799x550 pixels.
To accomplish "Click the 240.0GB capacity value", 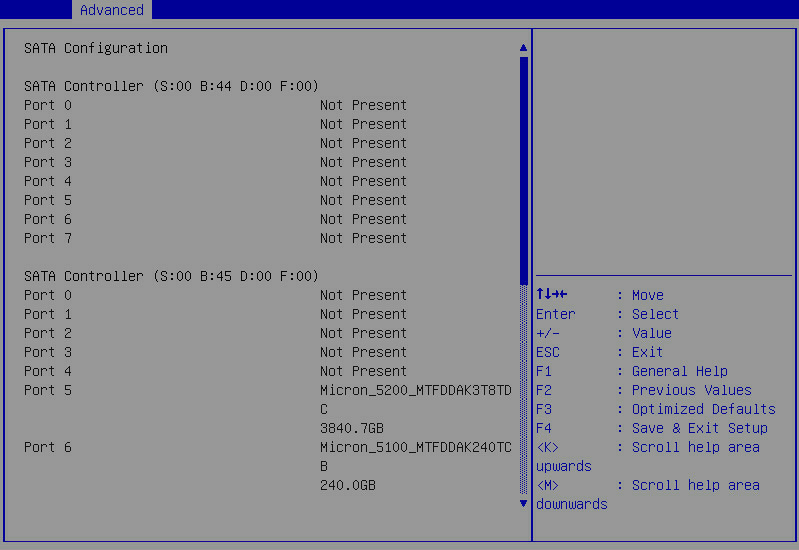I will click(x=348, y=485).
